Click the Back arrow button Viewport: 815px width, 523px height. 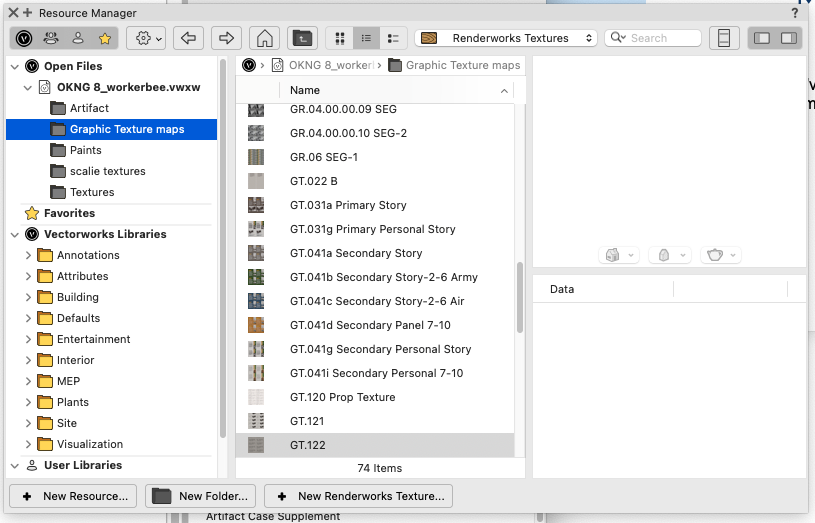click(188, 38)
